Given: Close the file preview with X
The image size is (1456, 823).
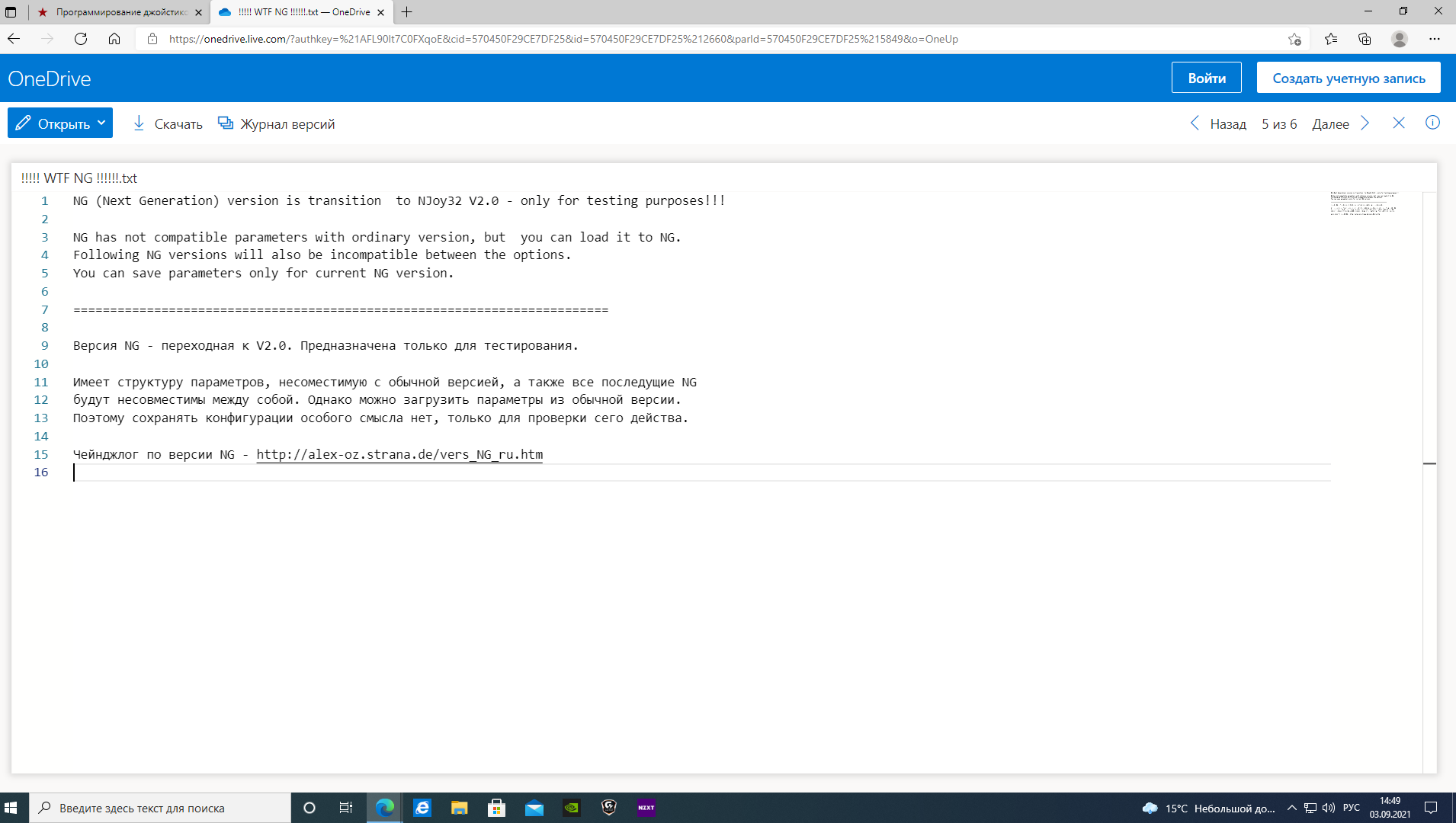Looking at the screenshot, I should (x=1399, y=123).
